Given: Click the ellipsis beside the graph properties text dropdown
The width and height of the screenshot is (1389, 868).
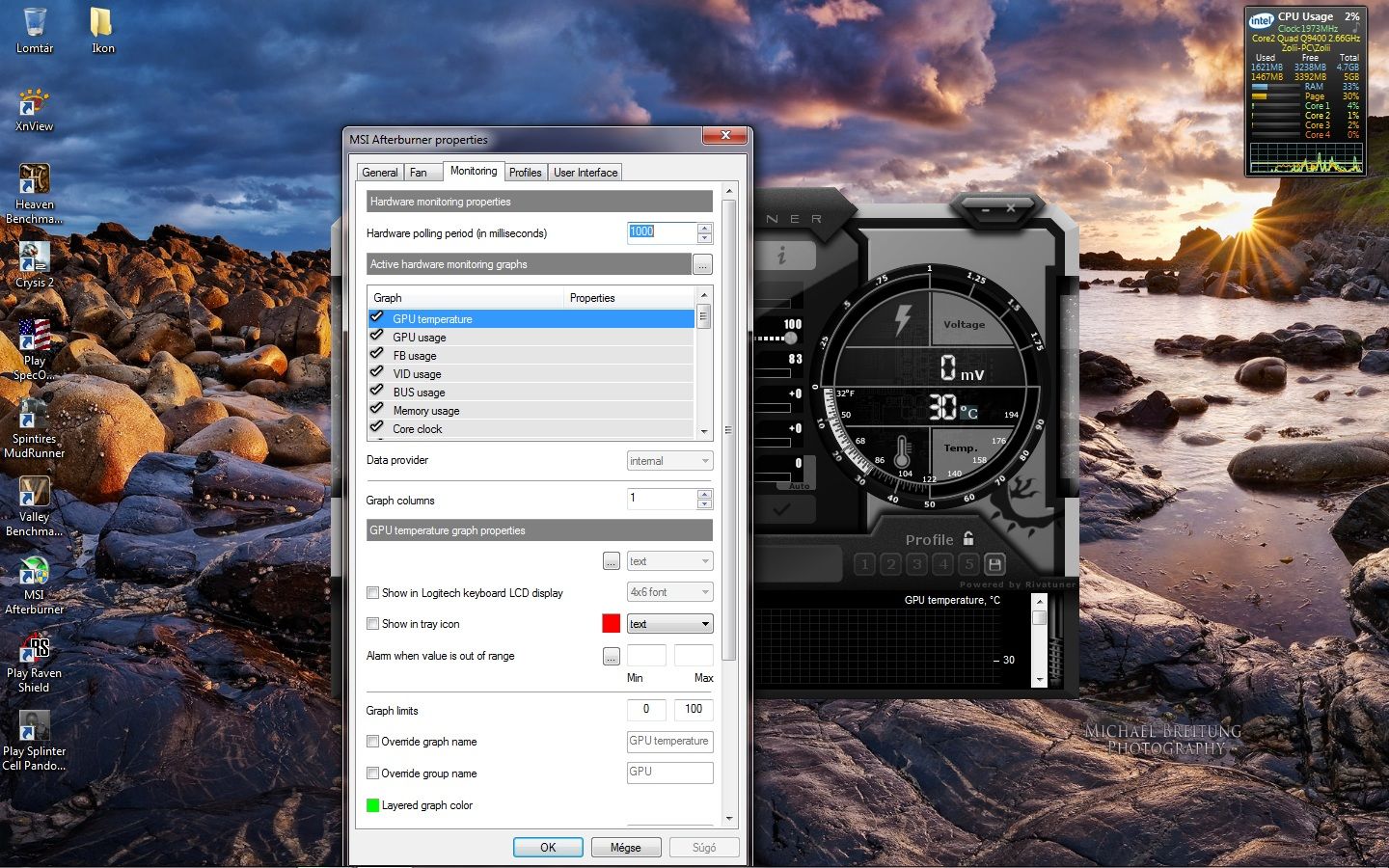Looking at the screenshot, I should [x=612, y=561].
